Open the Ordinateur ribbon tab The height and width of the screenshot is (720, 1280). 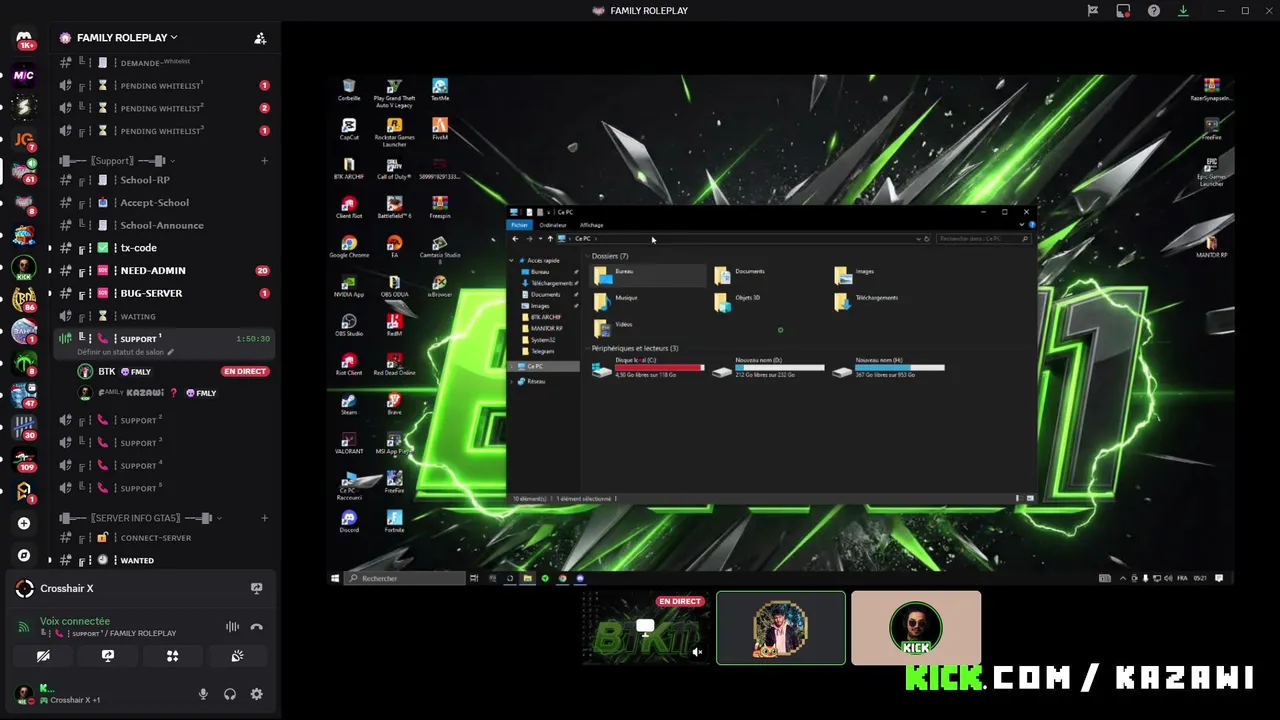click(x=553, y=225)
